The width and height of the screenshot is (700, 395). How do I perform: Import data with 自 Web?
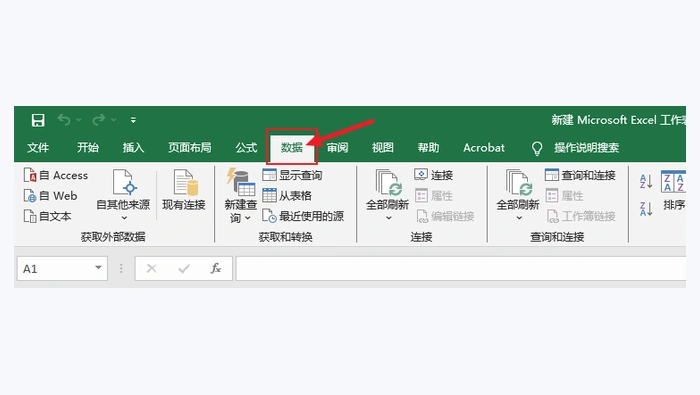[50, 196]
